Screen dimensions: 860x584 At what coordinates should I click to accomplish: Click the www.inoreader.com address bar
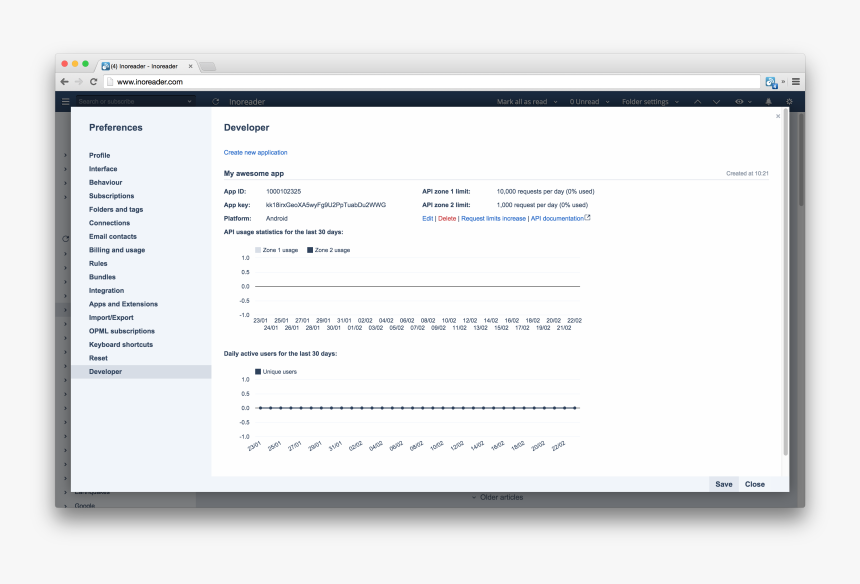click(432, 82)
